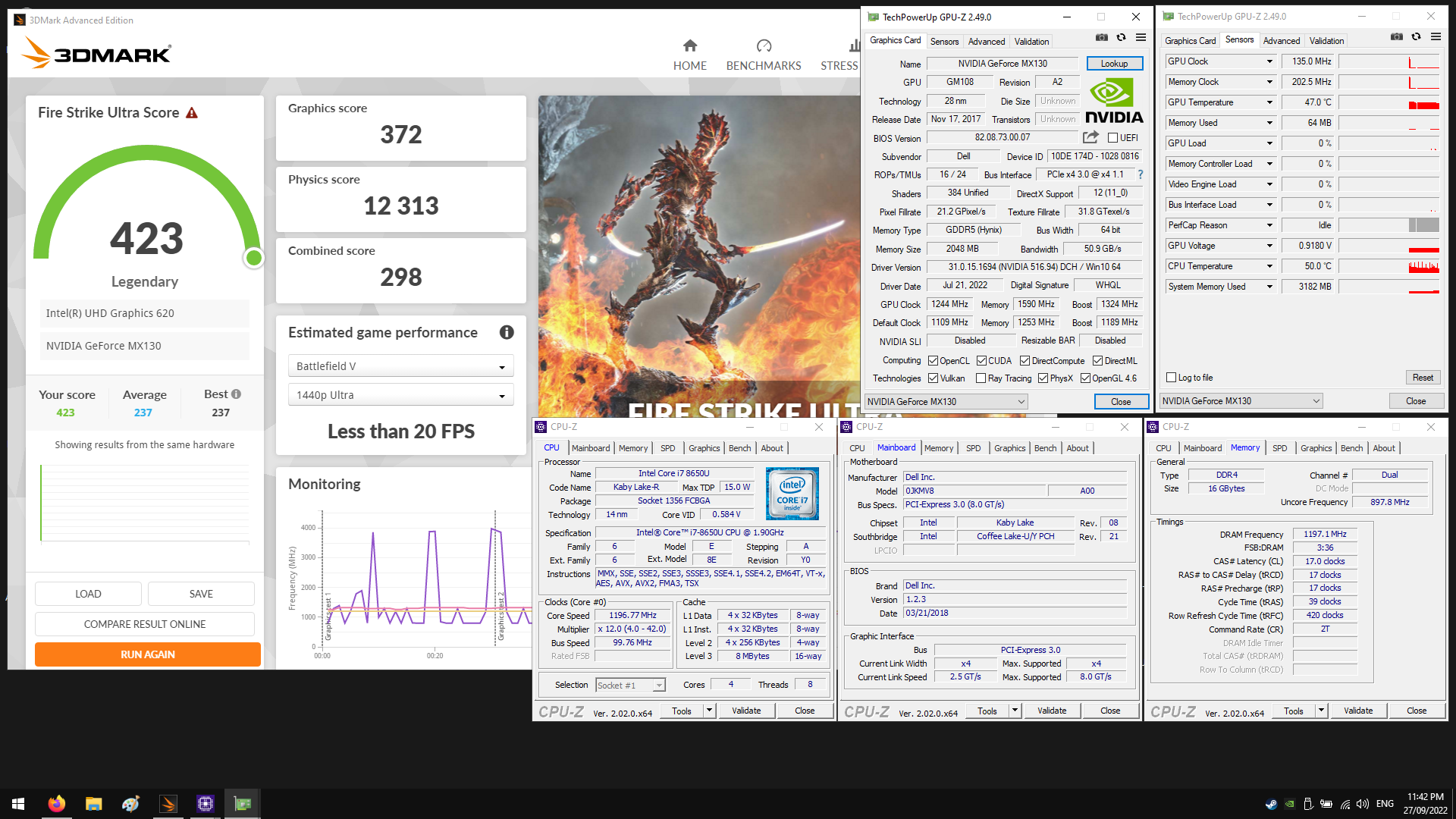Screen dimensions: 1456x819
Task: Click the score comparison histogram chart
Action: pyautogui.click(x=145, y=504)
